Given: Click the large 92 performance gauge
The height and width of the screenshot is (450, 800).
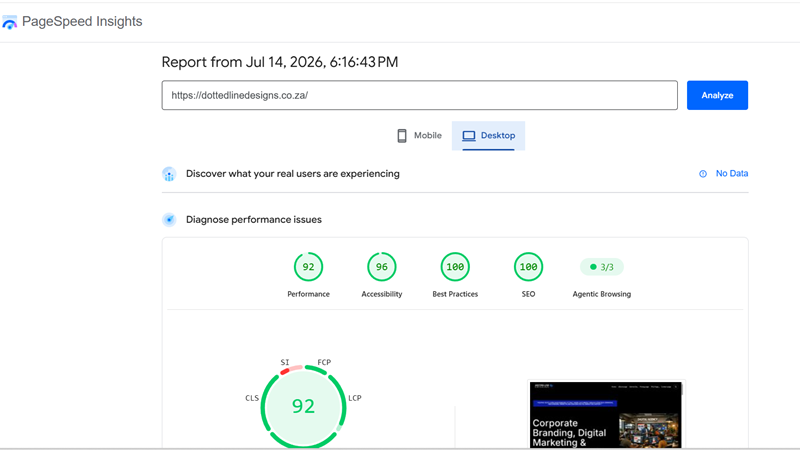Looking at the screenshot, I should (x=304, y=407).
